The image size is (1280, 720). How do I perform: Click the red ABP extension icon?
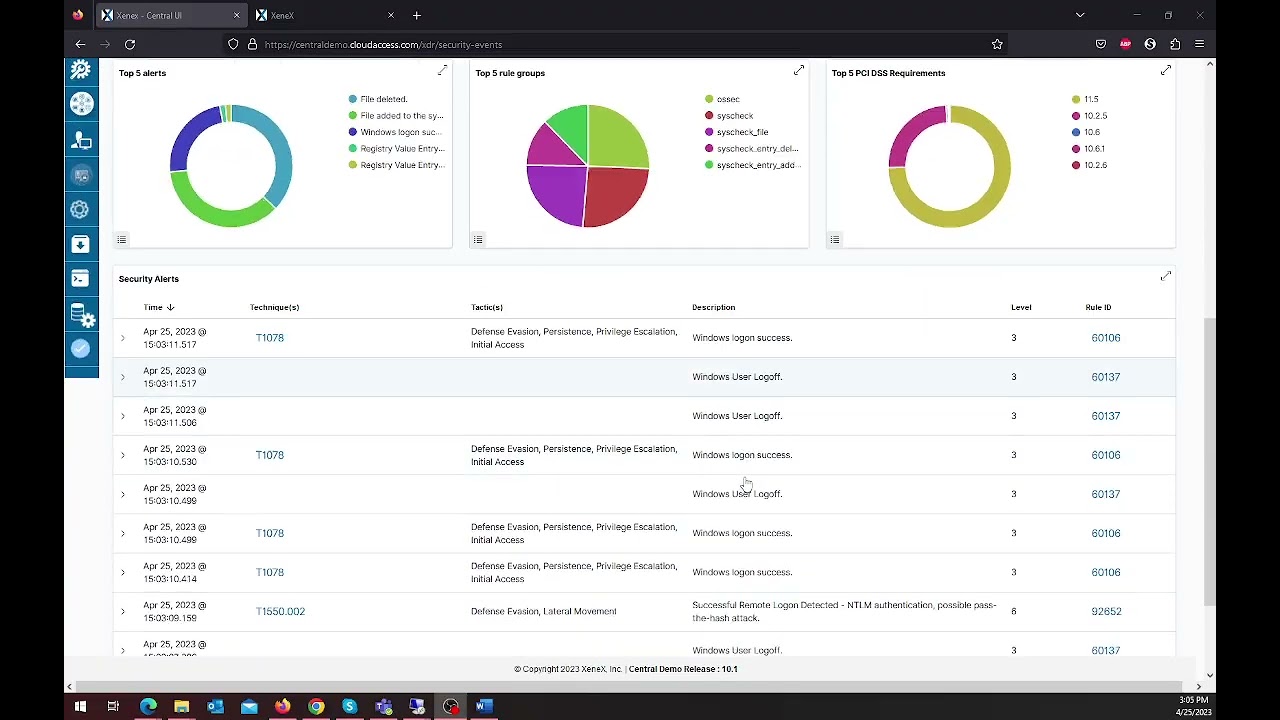[1126, 44]
